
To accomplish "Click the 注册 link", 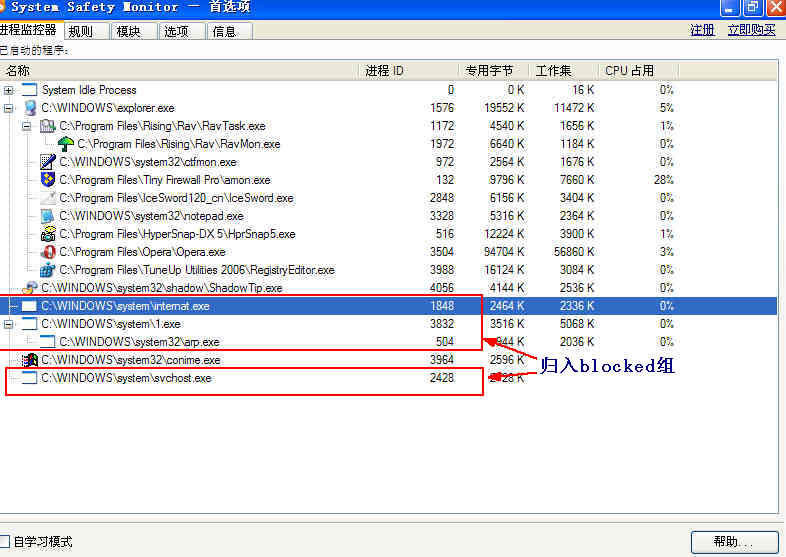I will pyautogui.click(x=702, y=30).
